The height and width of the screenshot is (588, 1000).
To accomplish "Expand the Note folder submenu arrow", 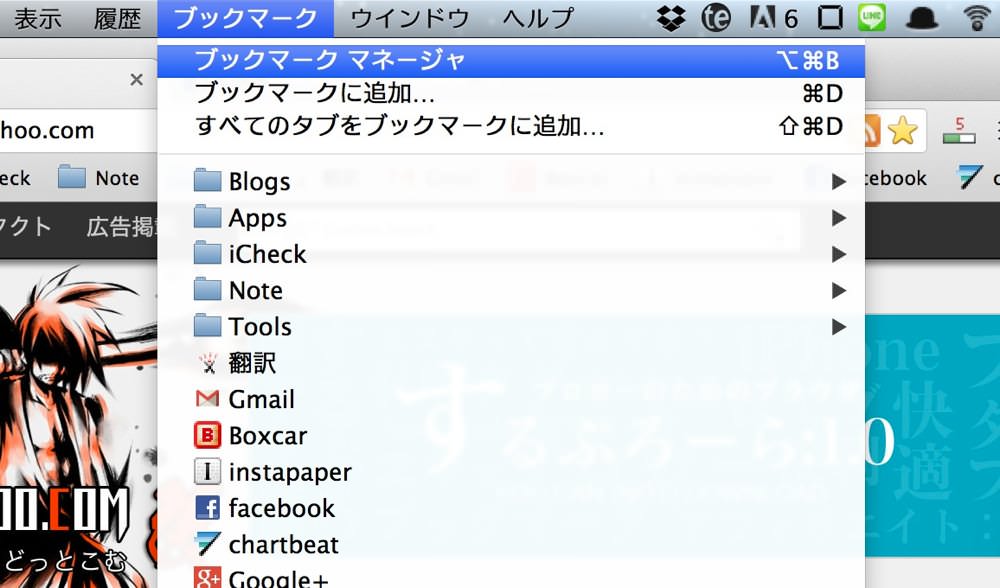I will coord(839,291).
